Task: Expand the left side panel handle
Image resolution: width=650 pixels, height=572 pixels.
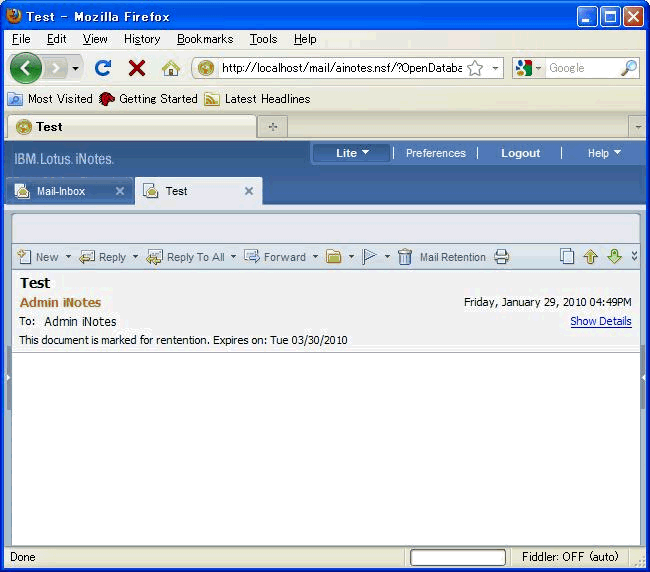Action: click(8, 377)
